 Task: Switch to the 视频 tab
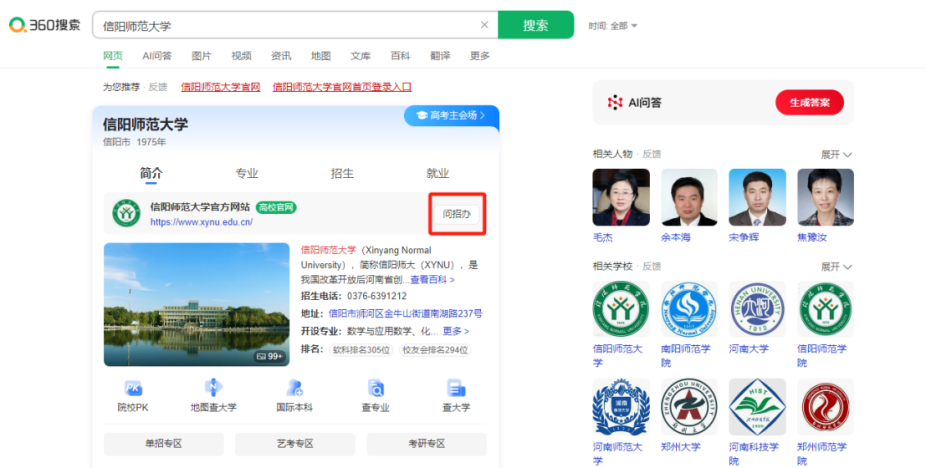tap(242, 56)
